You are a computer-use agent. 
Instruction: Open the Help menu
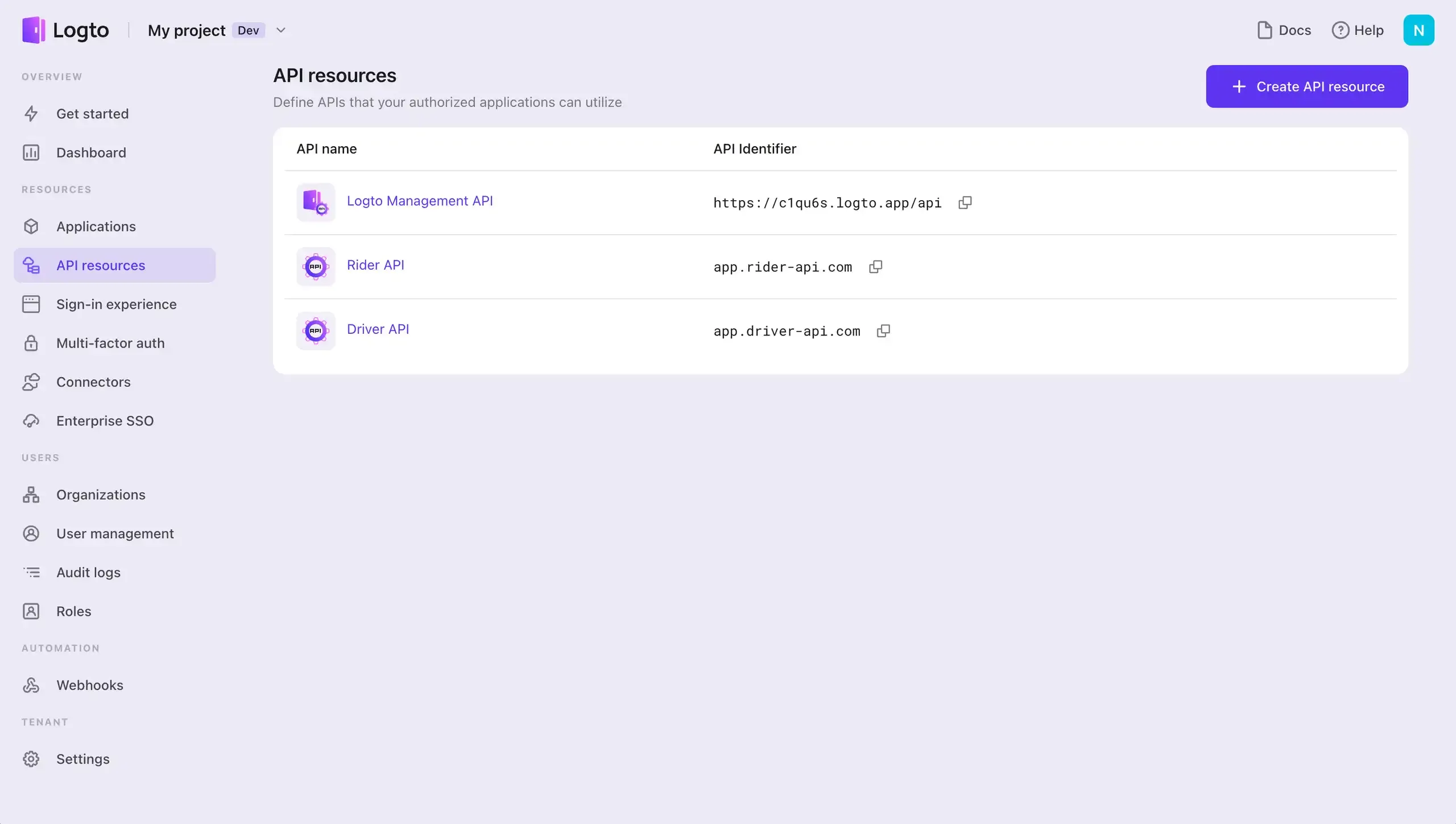click(1358, 30)
